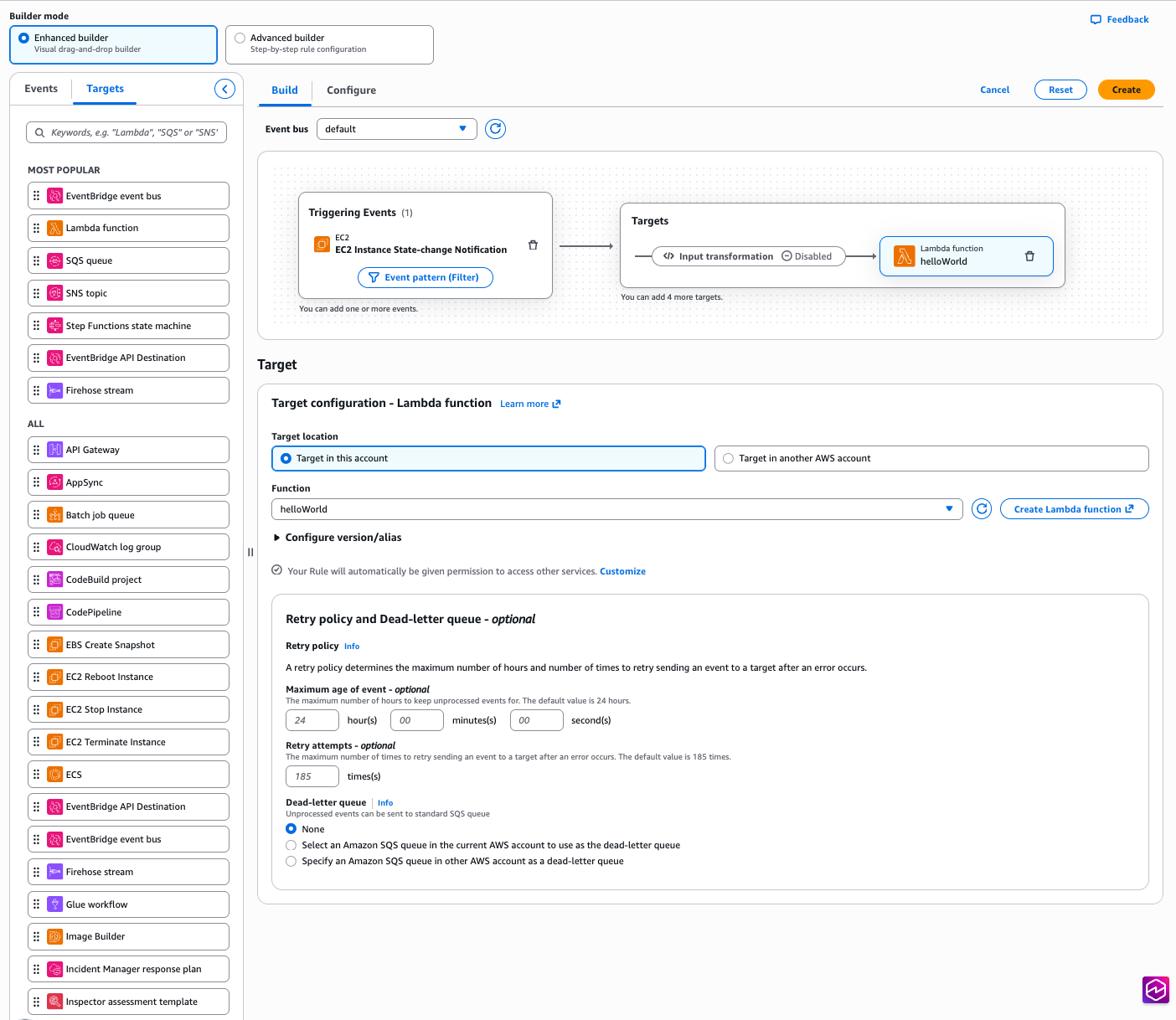
Task: Select None for dead-letter queue
Action: [291, 829]
